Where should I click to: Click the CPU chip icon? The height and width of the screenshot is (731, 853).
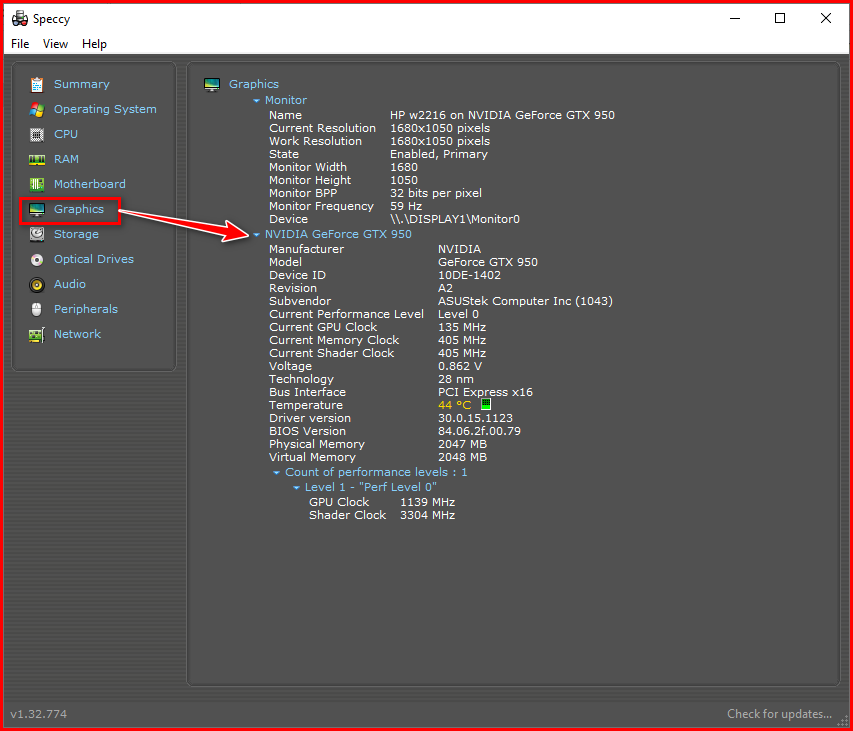click(36, 134)
